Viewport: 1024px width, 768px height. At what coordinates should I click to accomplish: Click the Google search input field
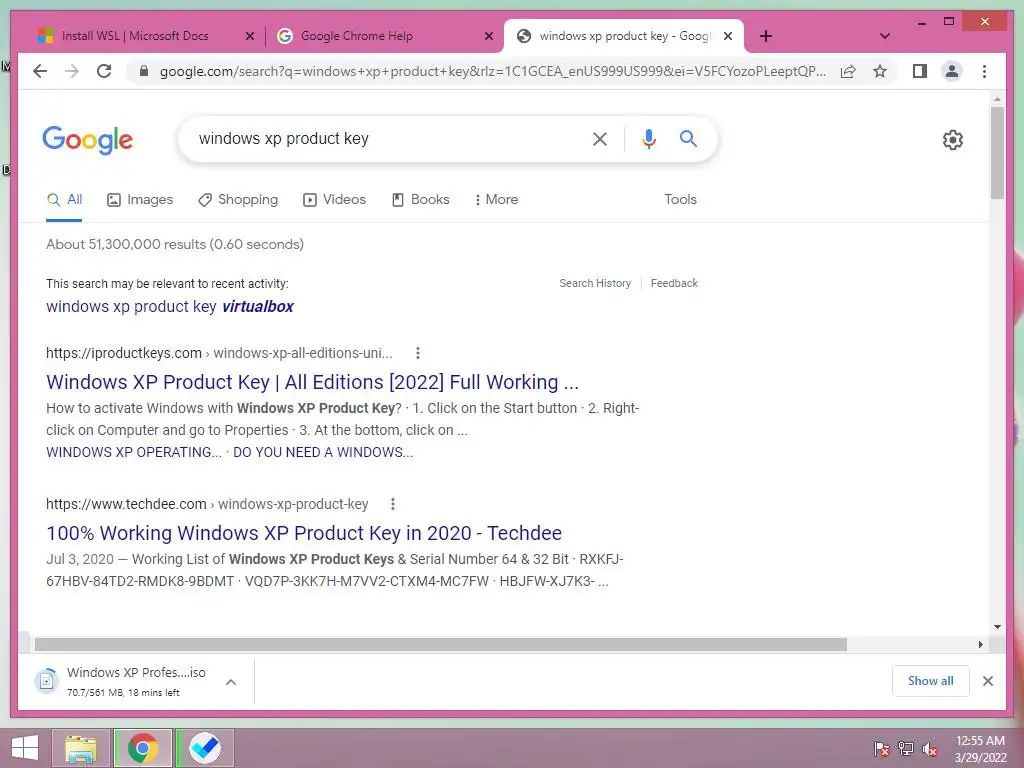pos(385,138)
